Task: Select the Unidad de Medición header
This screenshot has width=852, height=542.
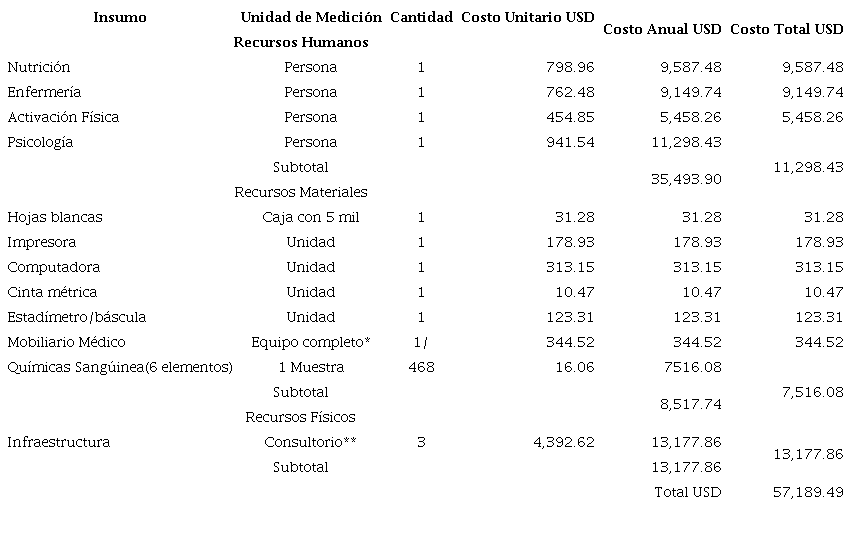Action: point(311,17)
